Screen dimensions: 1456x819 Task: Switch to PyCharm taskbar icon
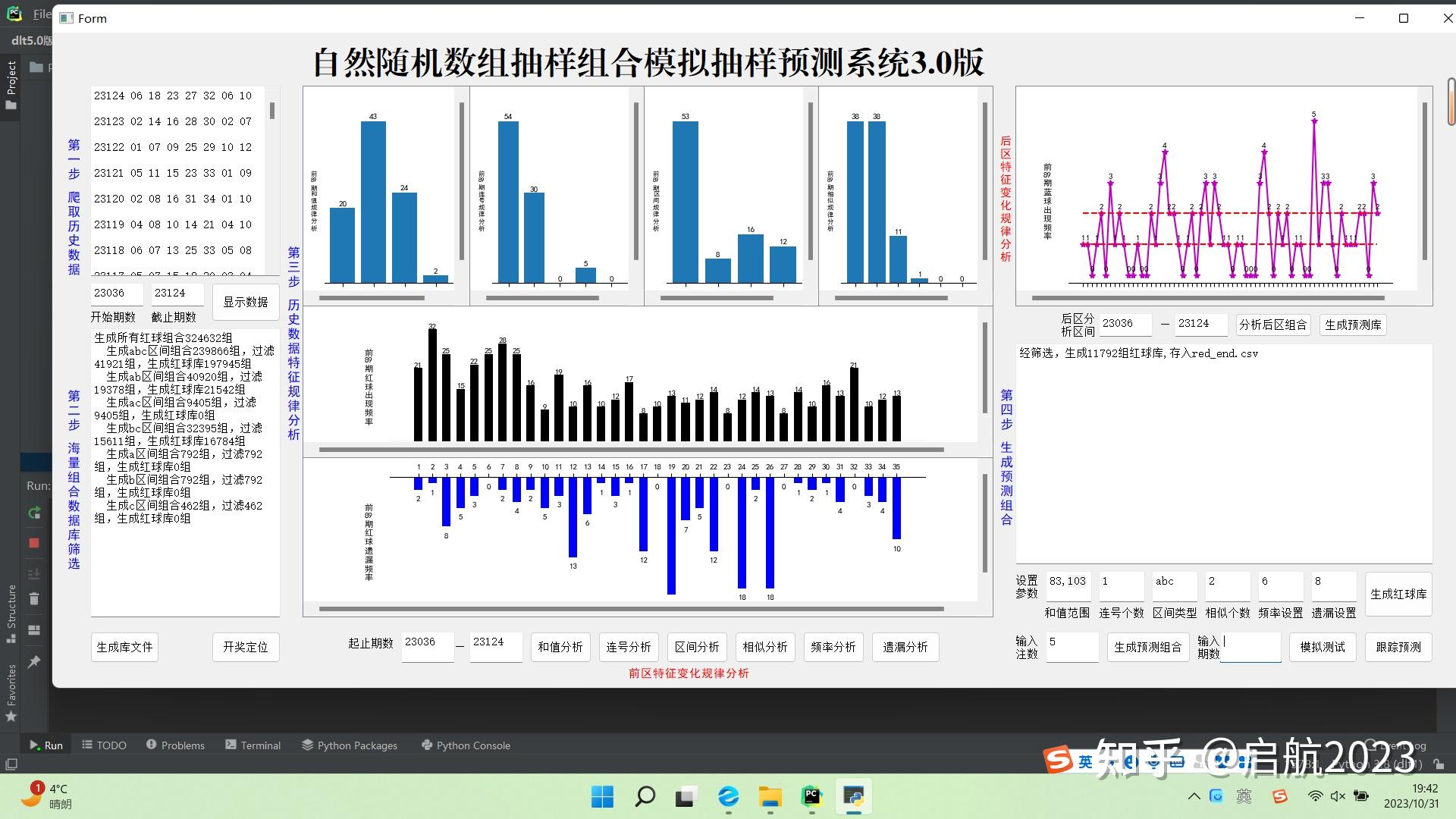pos(811,796)
